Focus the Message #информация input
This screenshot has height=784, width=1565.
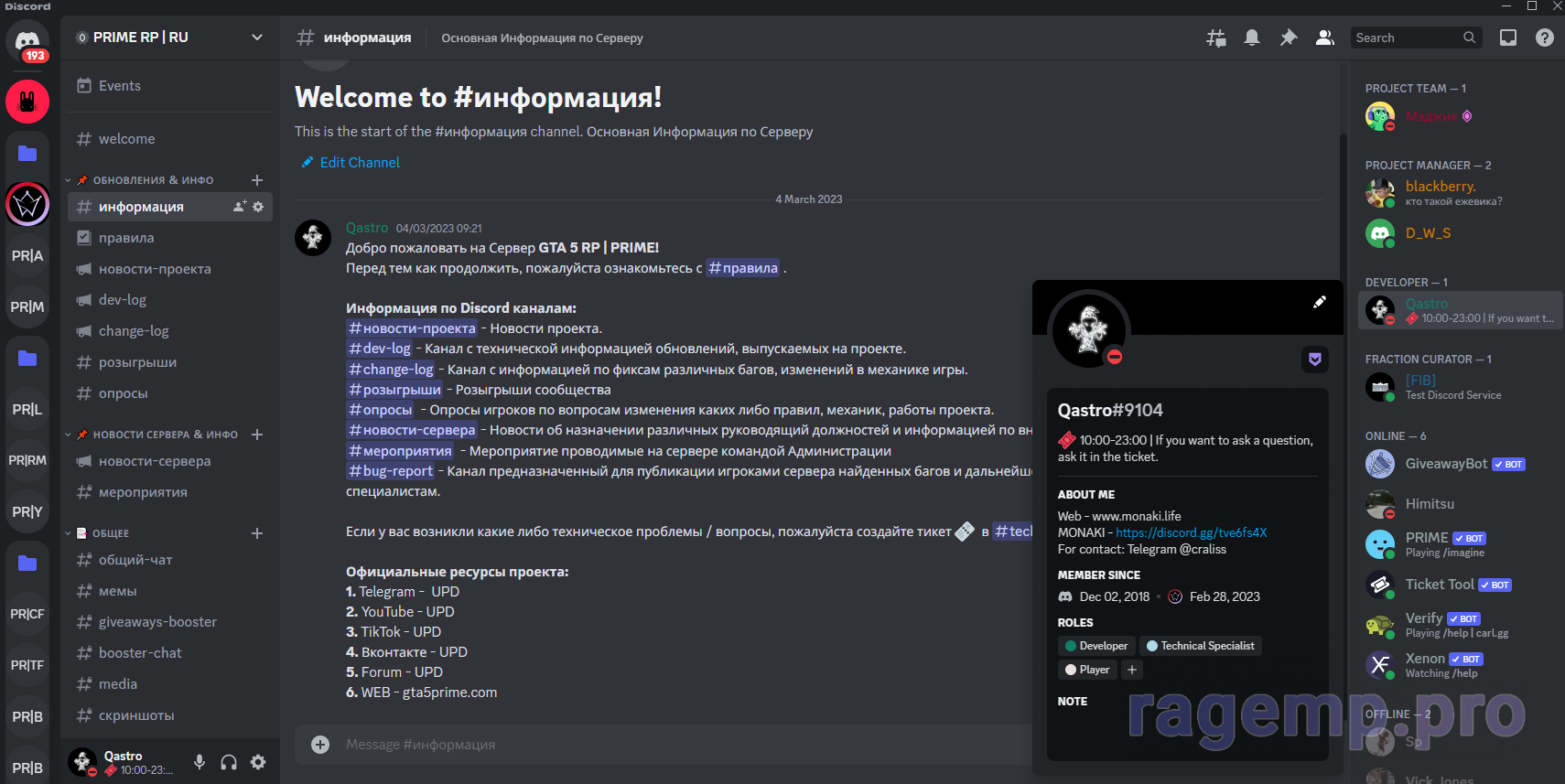tap(686, 745)
